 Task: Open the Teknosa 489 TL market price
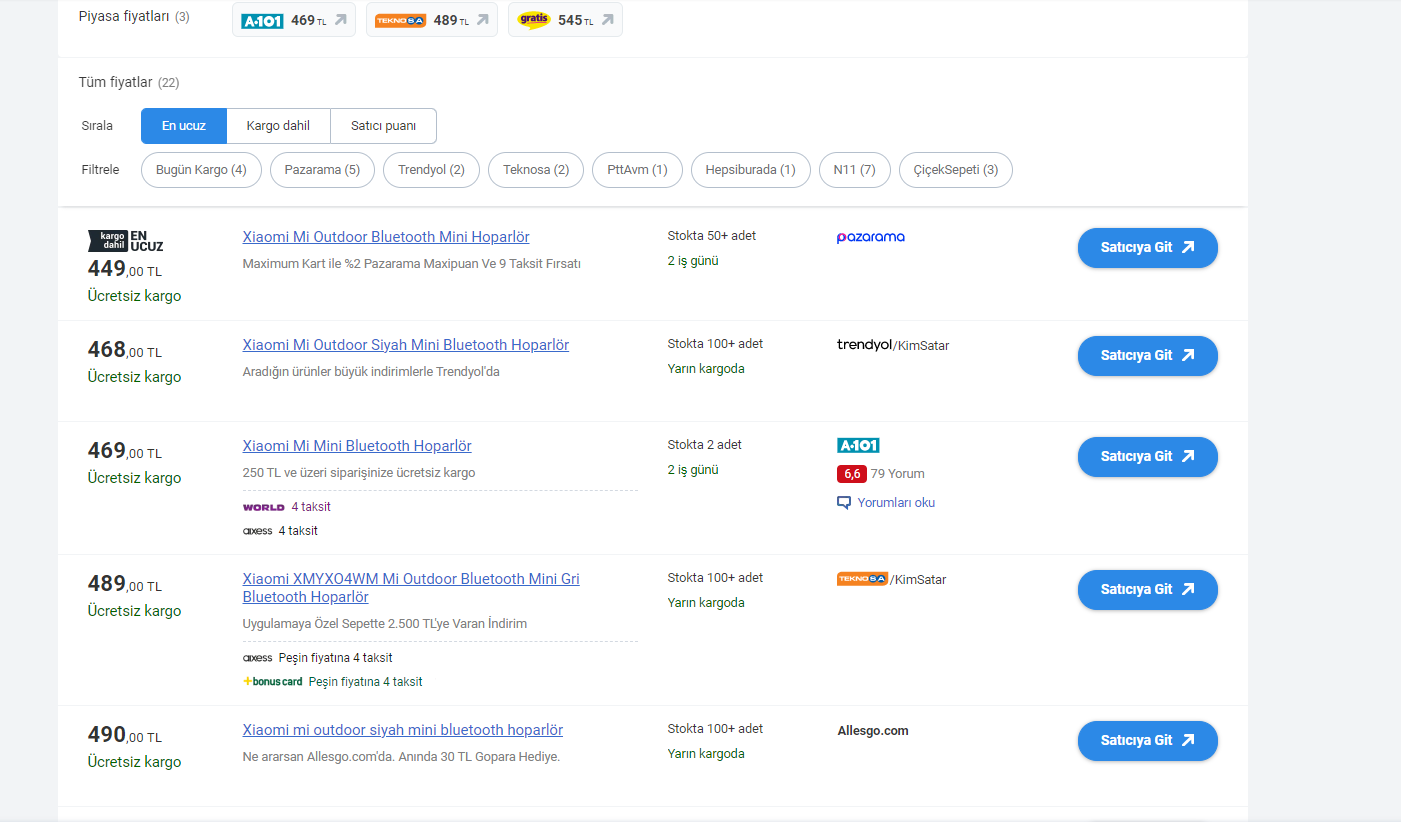[x=431, y=20]
